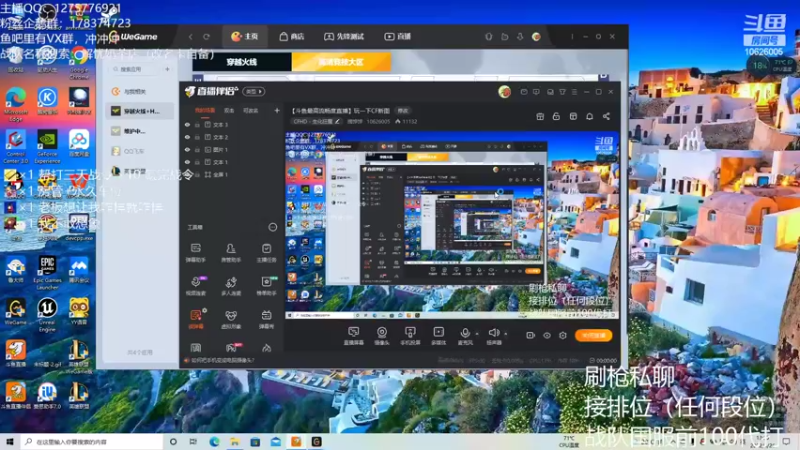Screen dimensions: 800x450
Task: Toggle lock on layer 文本 3
Action: [197, 124]
